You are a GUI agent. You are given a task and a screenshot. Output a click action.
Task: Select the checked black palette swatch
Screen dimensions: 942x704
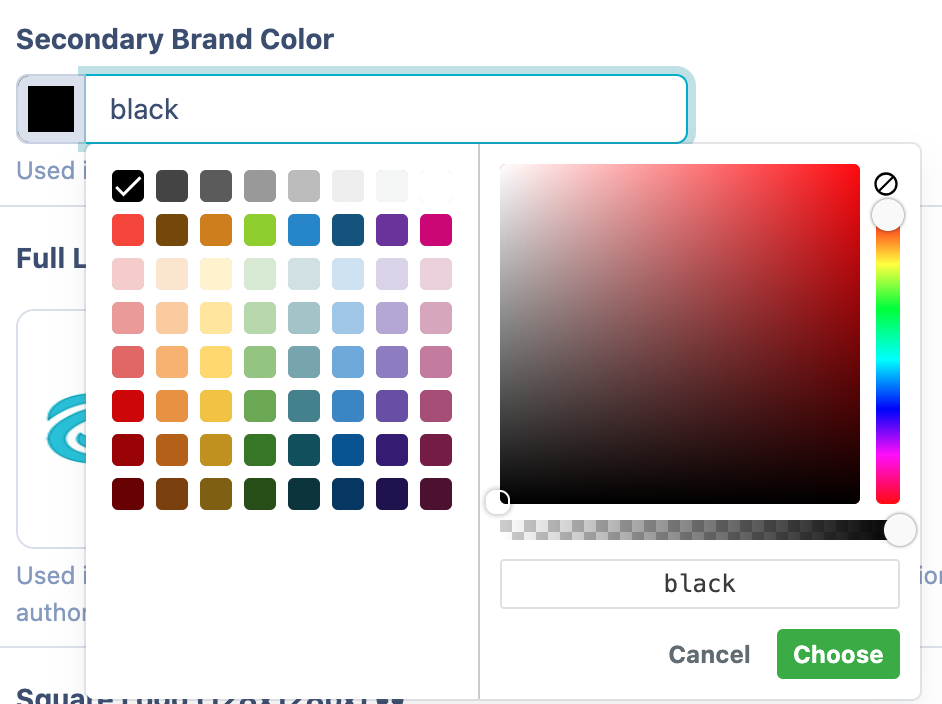click(128, 186)
